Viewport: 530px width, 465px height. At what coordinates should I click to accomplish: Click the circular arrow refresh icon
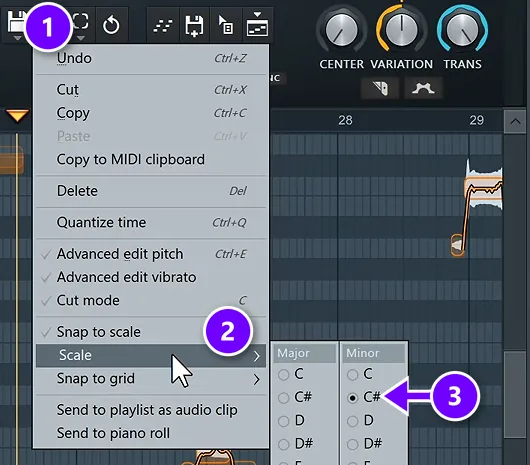click(111, 25)
